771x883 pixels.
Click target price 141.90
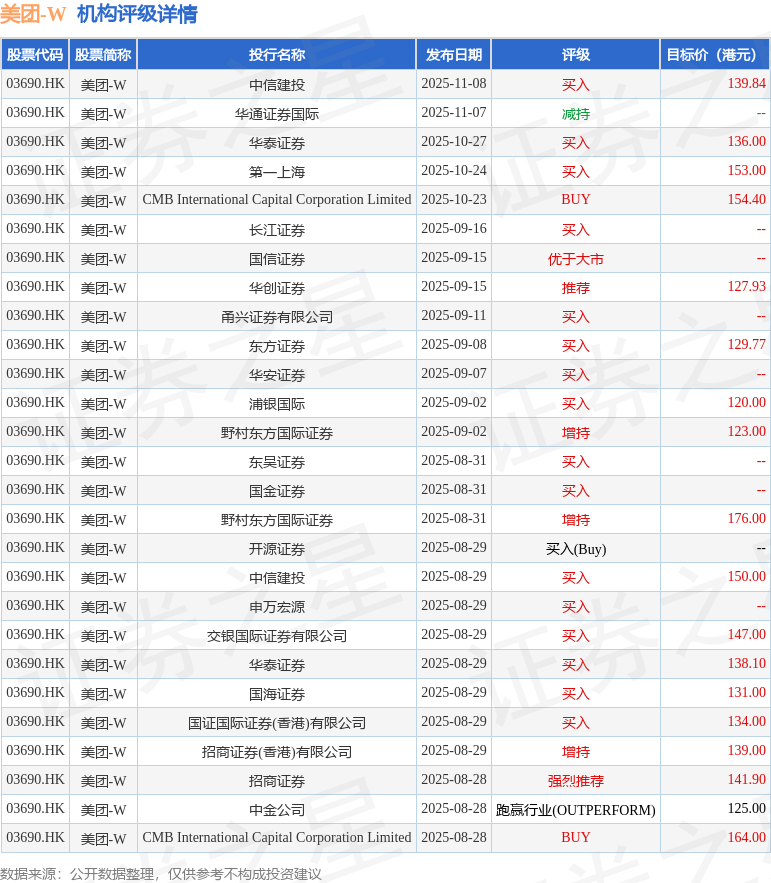[x=746, y=779]
